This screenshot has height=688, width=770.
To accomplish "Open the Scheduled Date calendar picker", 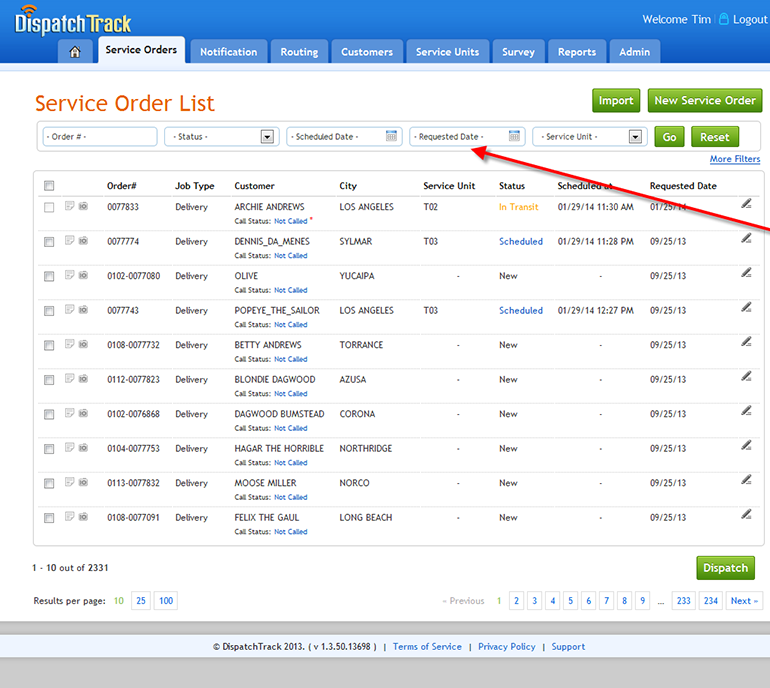I will click(x=392, y=137).
